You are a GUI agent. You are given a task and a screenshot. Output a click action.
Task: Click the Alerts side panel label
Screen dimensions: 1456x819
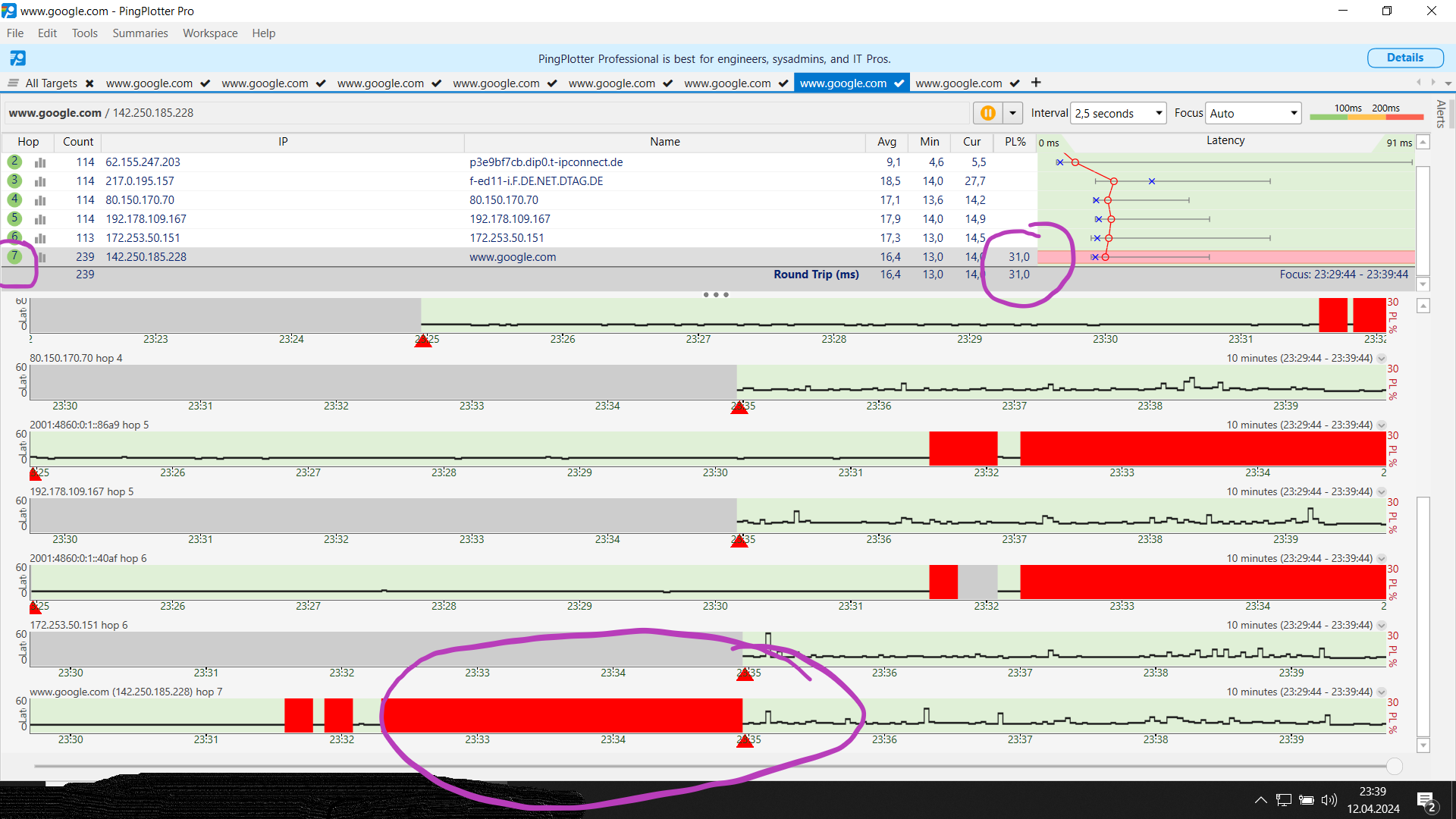tap(1441, 114)
